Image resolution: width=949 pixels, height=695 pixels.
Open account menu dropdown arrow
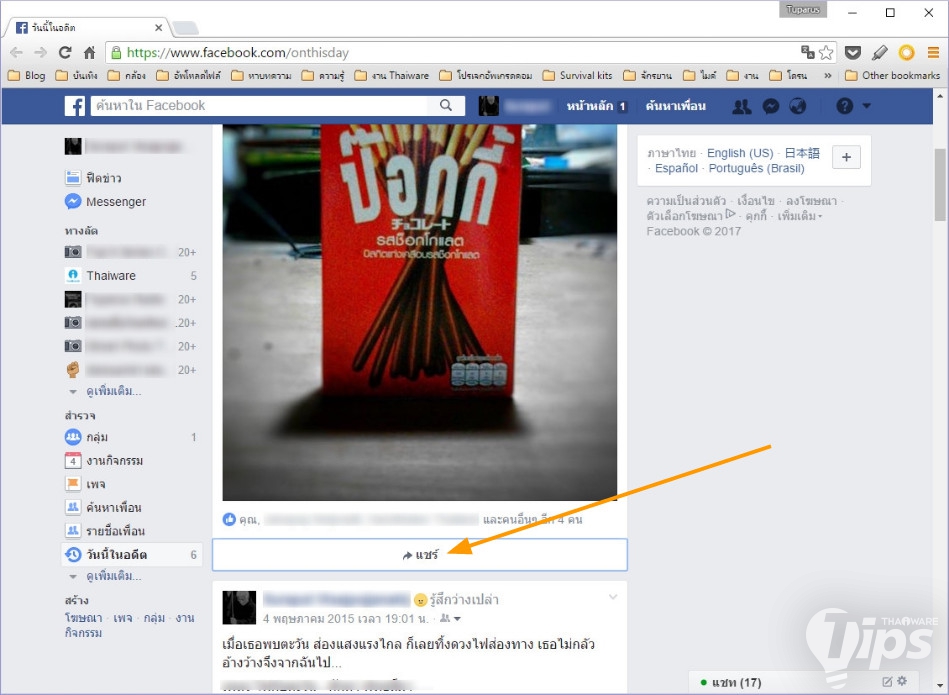point(866,106)
